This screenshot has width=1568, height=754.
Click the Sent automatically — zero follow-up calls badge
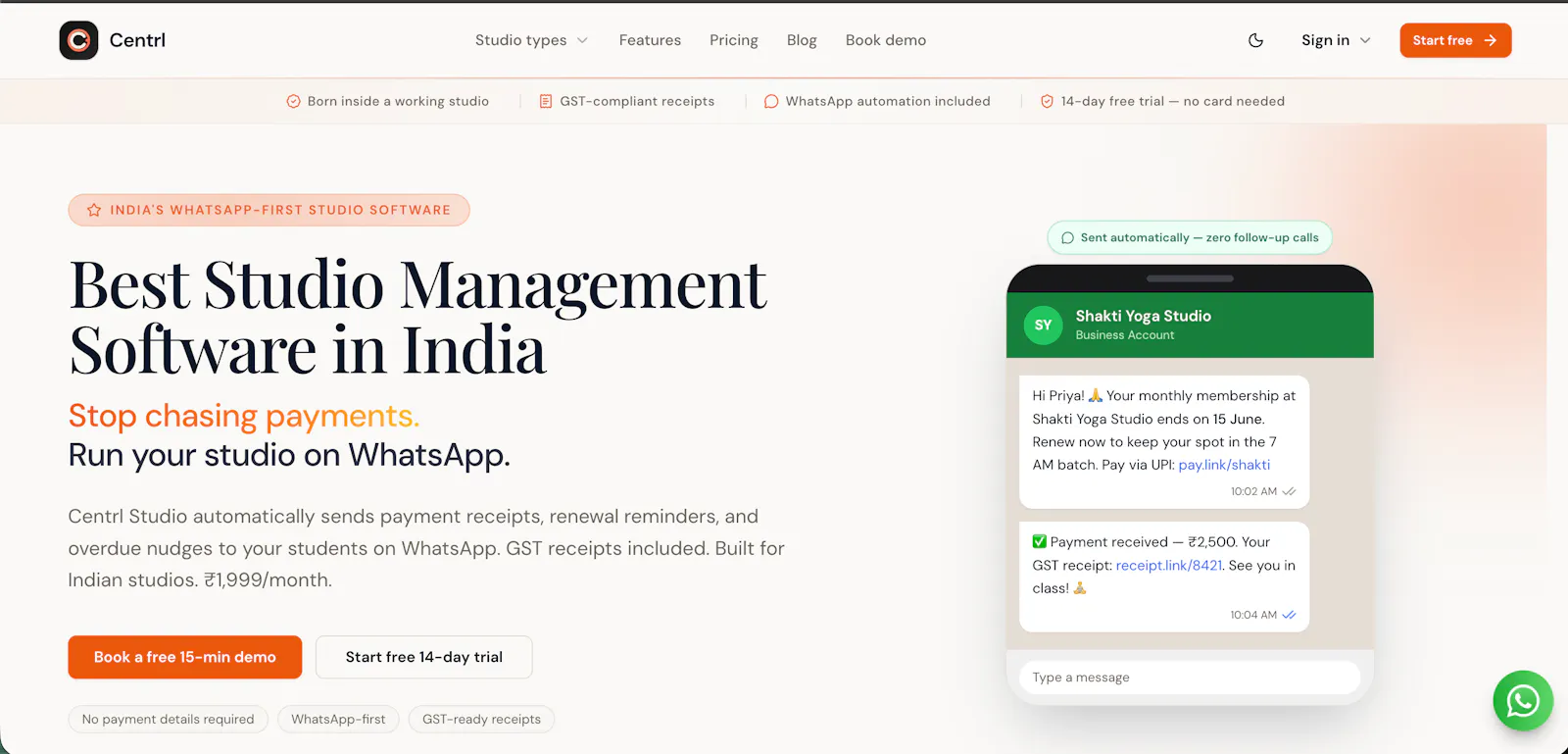pyautogui.click(x=1190, y=237)
